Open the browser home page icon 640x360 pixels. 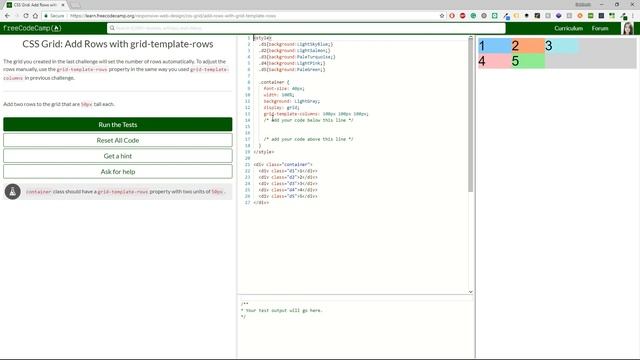pyautogui.click(x=35, y=16)
